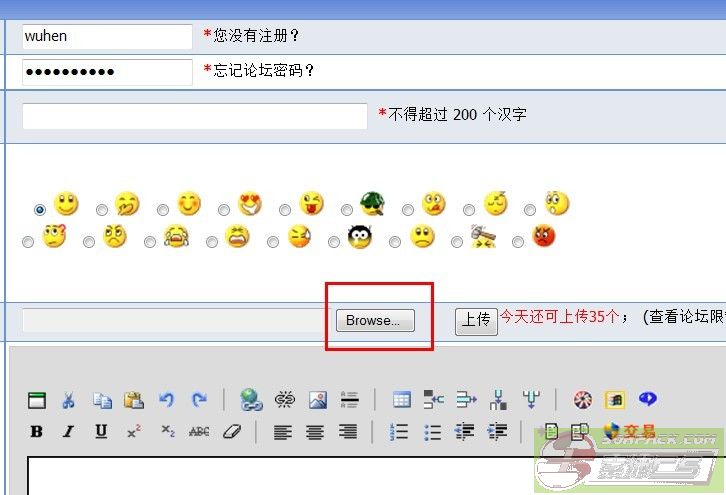Click the 上传 upload button
The width and height of the screenshot is (726, 495).
tap(476, 320)
